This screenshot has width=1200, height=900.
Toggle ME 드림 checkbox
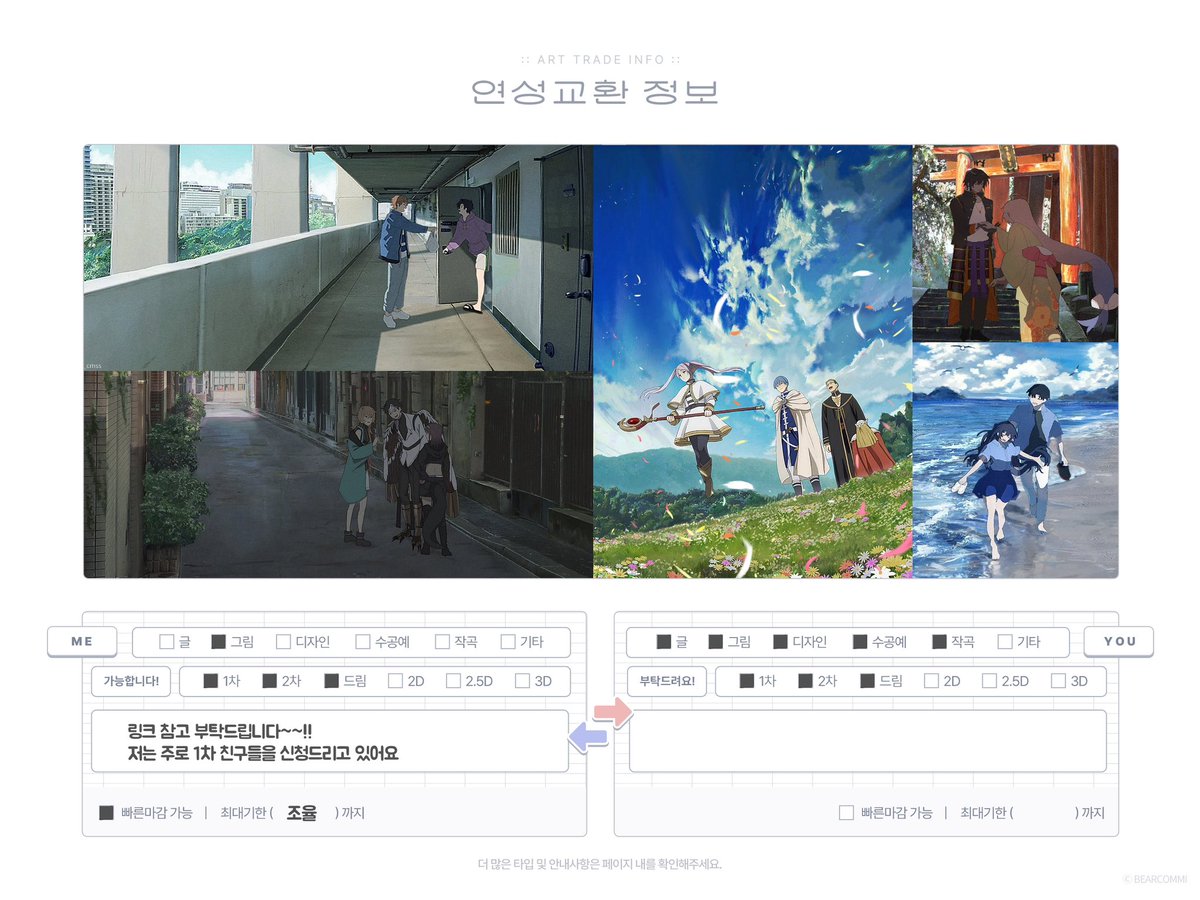point(331,681)
